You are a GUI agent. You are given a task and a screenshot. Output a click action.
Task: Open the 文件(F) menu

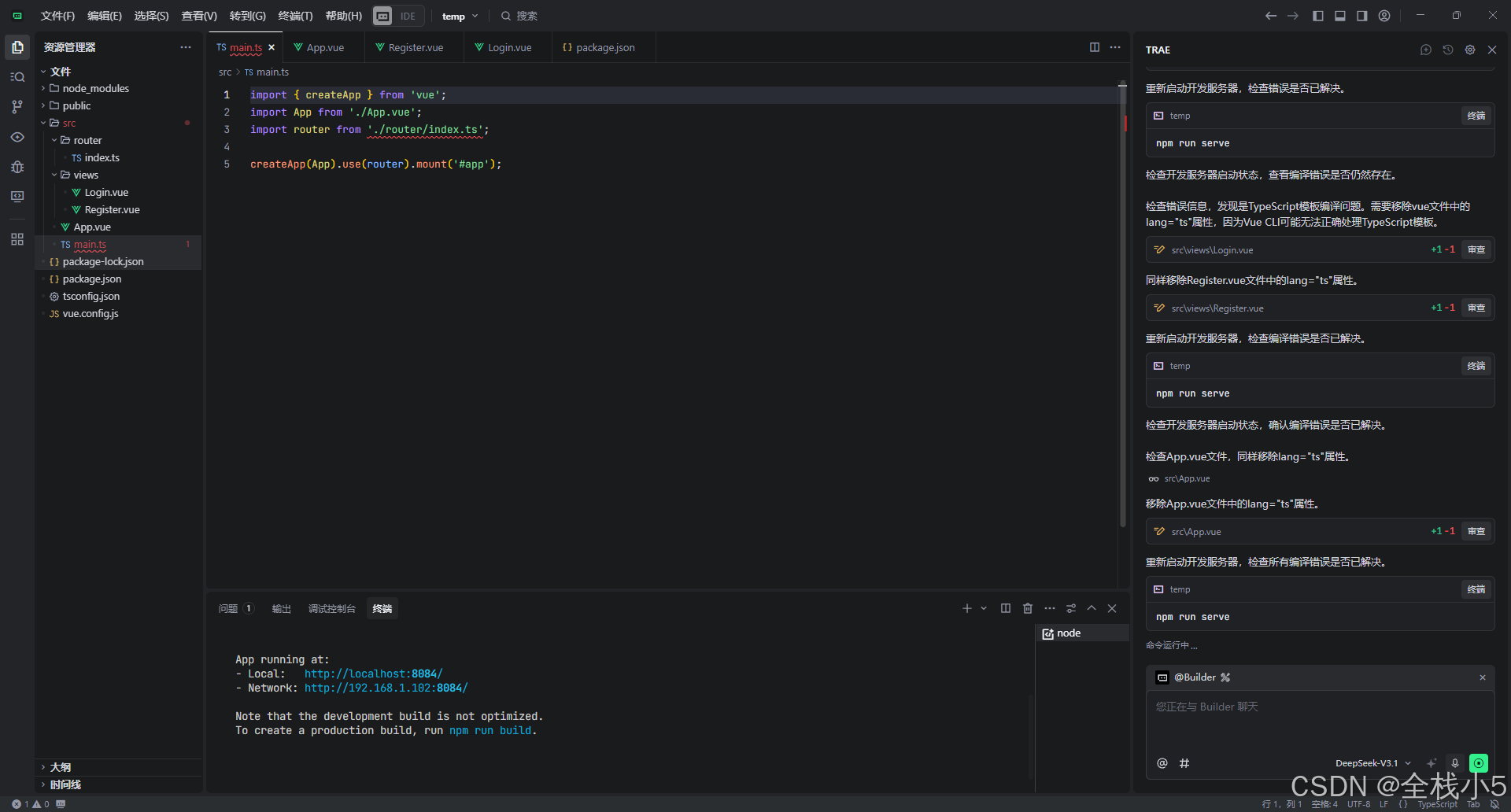point(57,16)
